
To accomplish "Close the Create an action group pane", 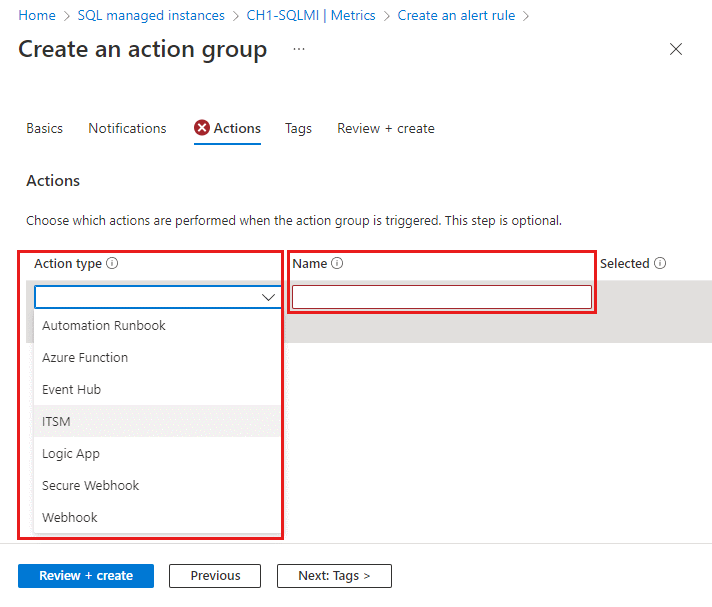I will point(676,49).
